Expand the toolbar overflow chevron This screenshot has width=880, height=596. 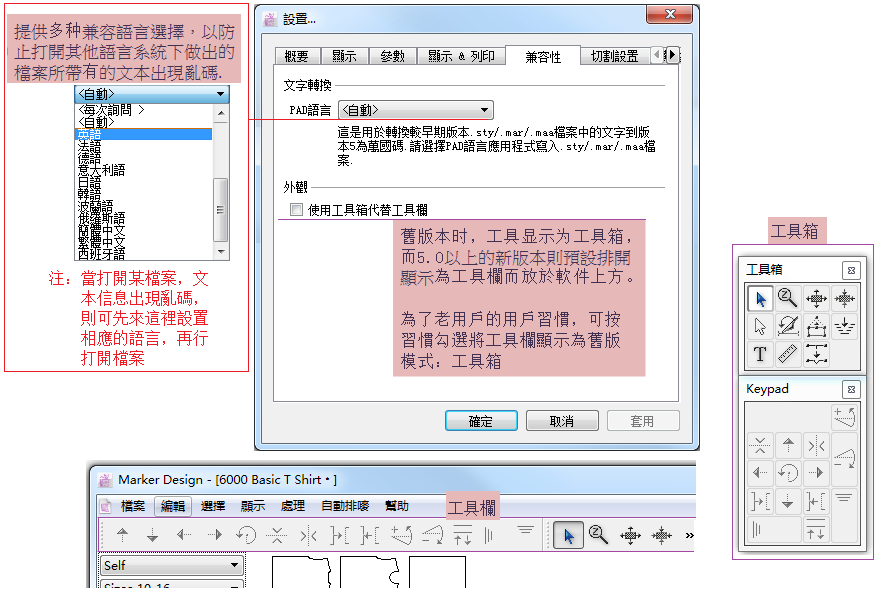pyautogui.click(x=689, y=535)
